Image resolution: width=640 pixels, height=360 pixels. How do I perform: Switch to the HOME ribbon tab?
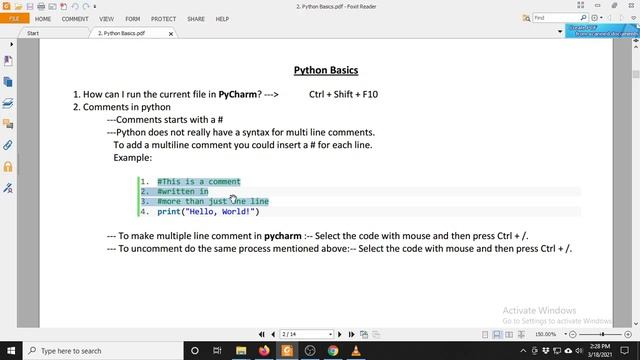(43, 19)
